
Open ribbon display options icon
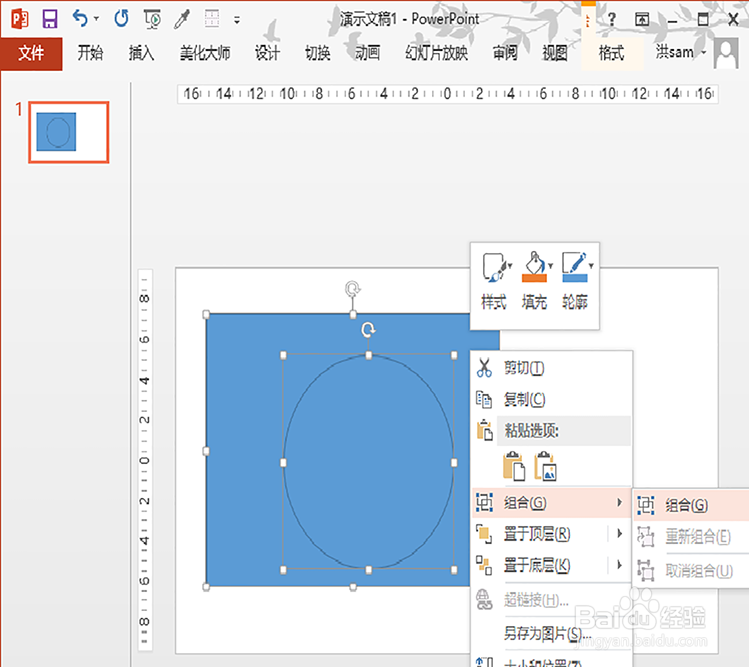coord(642,20)
